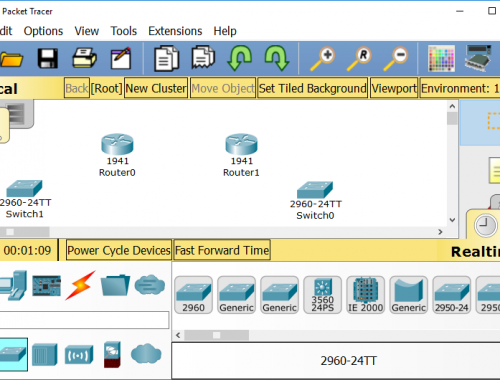500x380 pixels.
Task: Open the View menu
Action: coord(87,31)
